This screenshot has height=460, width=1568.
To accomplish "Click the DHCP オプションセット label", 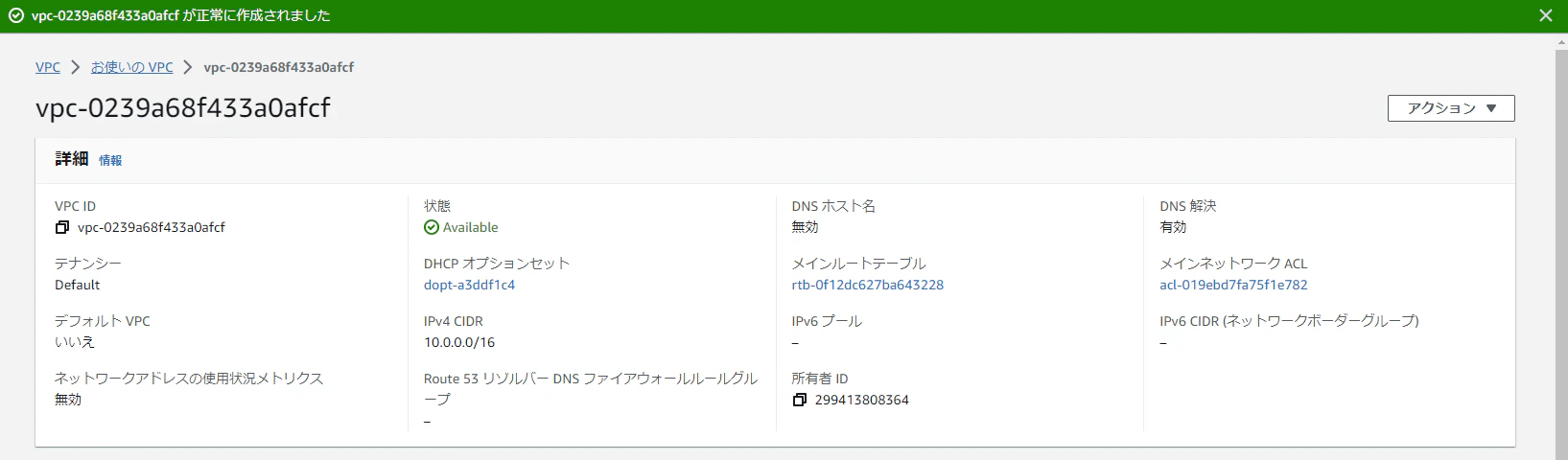I will pos(497,264).
